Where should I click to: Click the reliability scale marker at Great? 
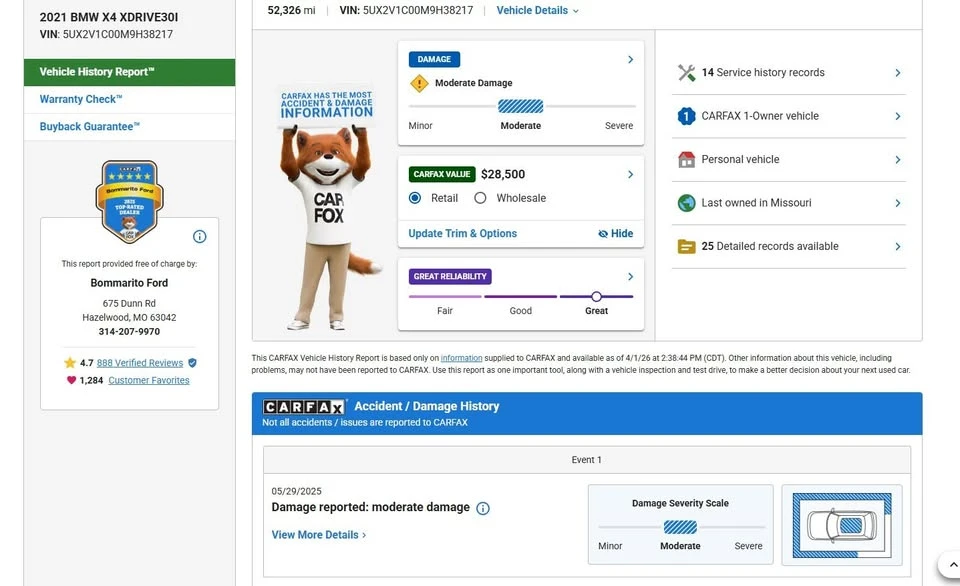596,296
